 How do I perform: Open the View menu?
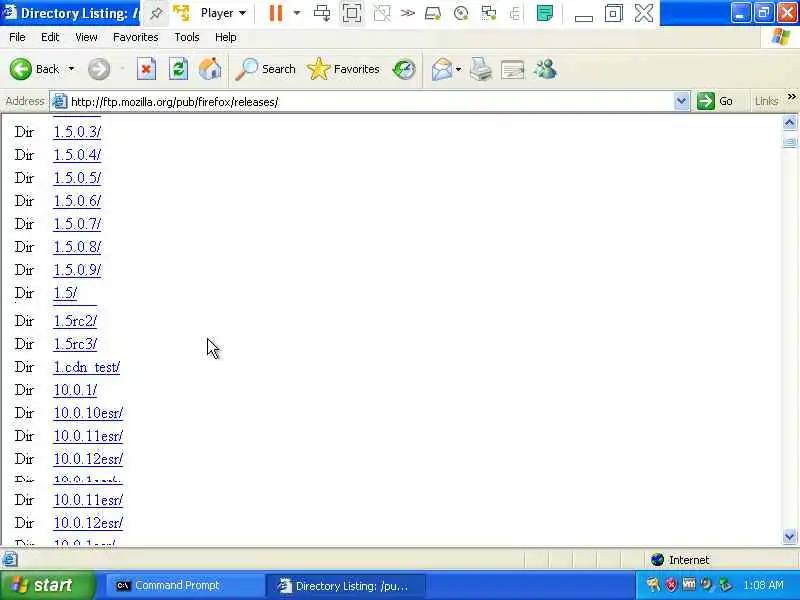pyautogui.click(x=86, y=37)
